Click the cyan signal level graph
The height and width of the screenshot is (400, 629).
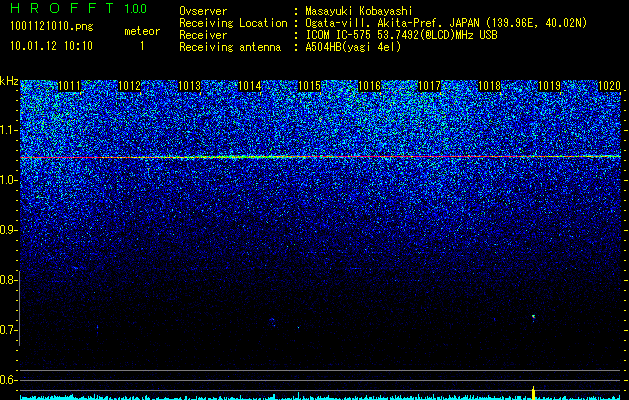pyautogui.click(x=321, y=398)
